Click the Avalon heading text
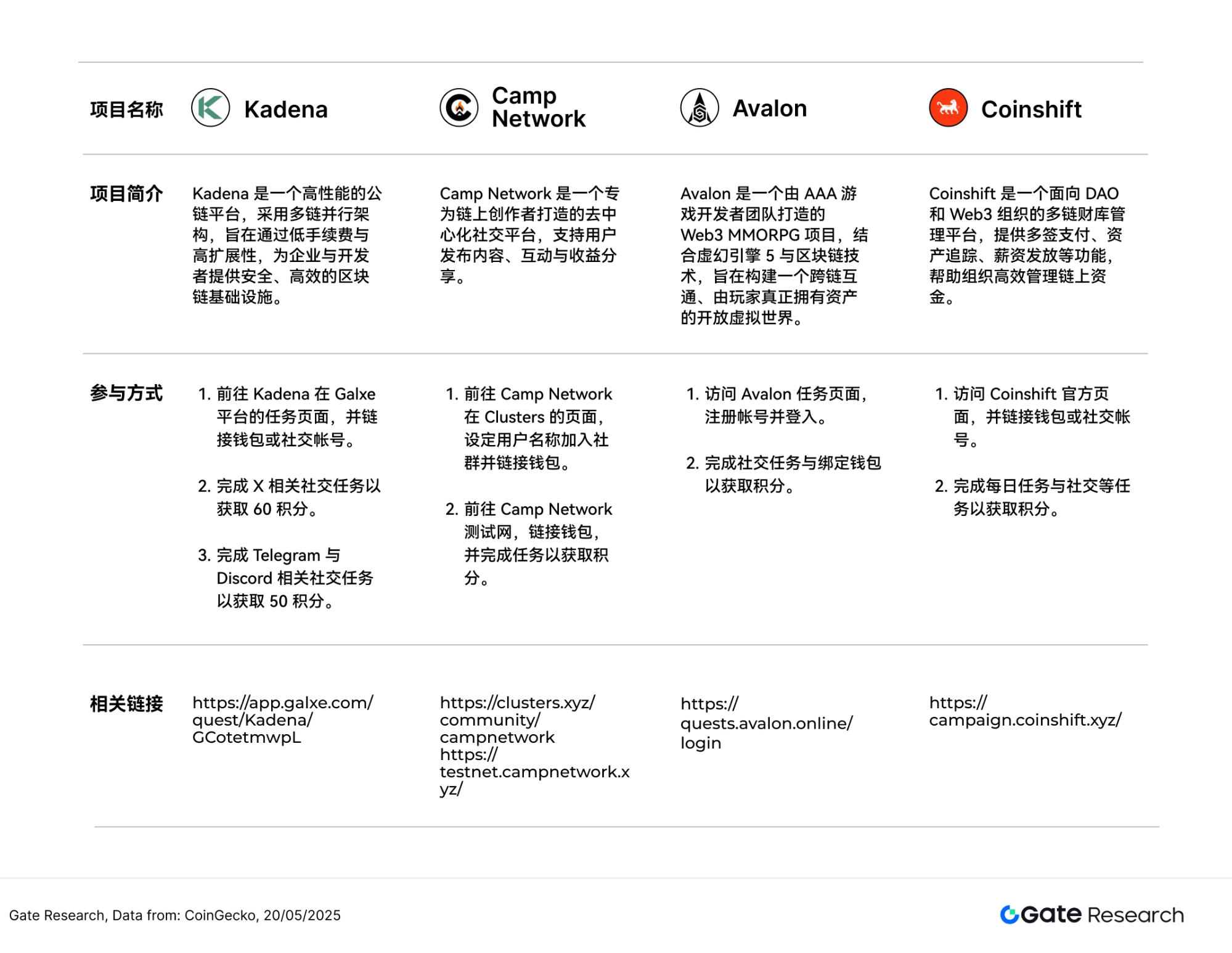 (x=769, y=108)
